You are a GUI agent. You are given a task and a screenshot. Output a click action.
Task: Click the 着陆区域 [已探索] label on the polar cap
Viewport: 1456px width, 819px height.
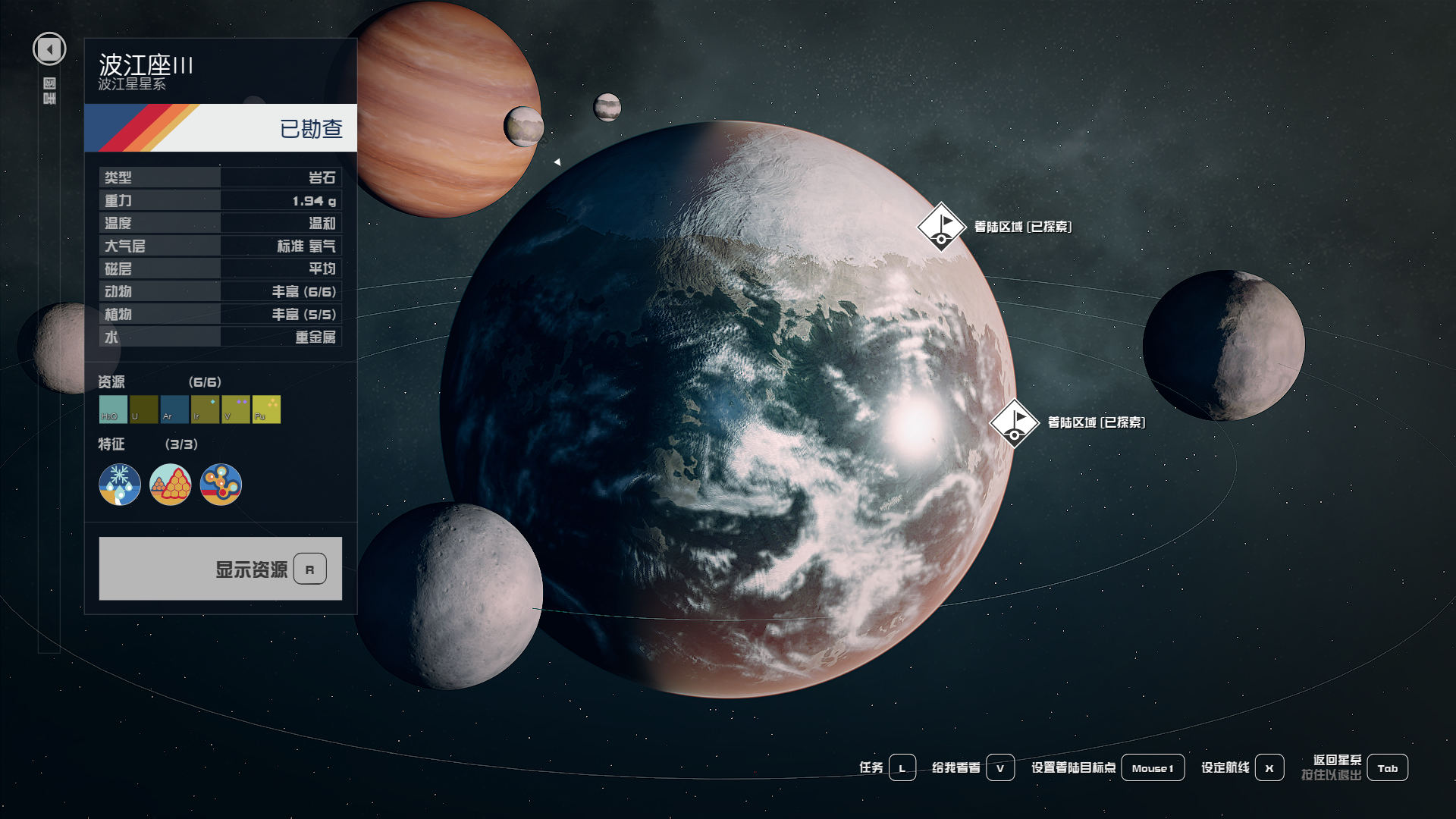[x=1023, y=227]
